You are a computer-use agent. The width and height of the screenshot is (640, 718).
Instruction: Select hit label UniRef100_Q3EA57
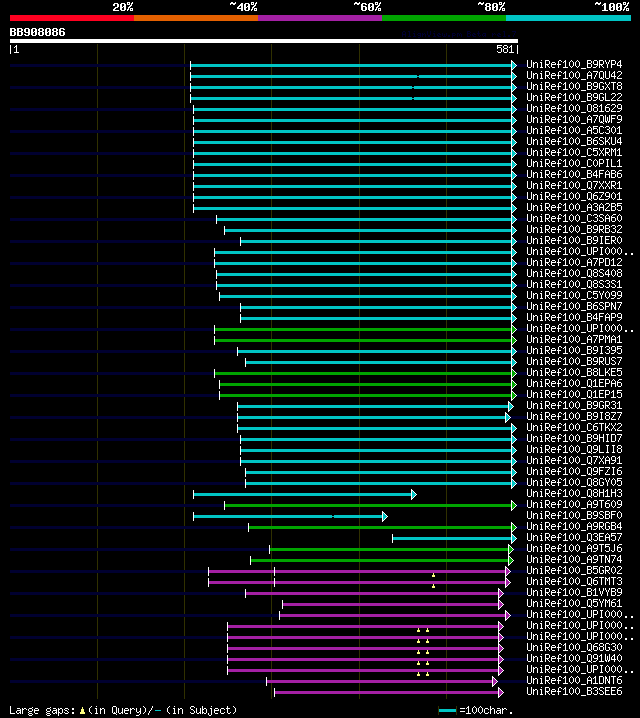(x=574, y=537)
